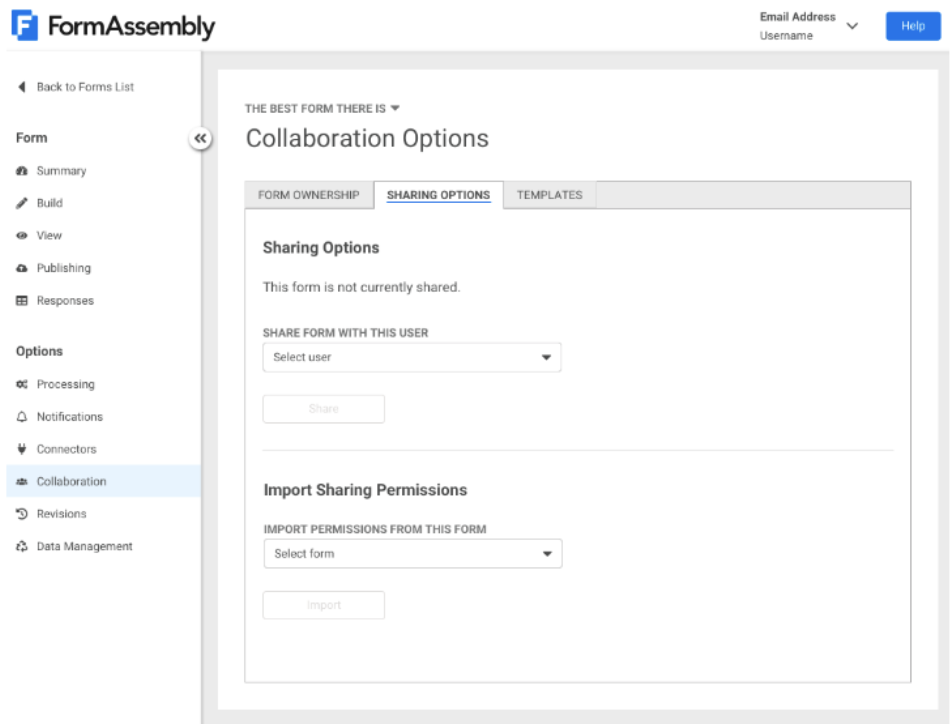
Task: Click the Notifications bell icon
Action: click(22, 417)
